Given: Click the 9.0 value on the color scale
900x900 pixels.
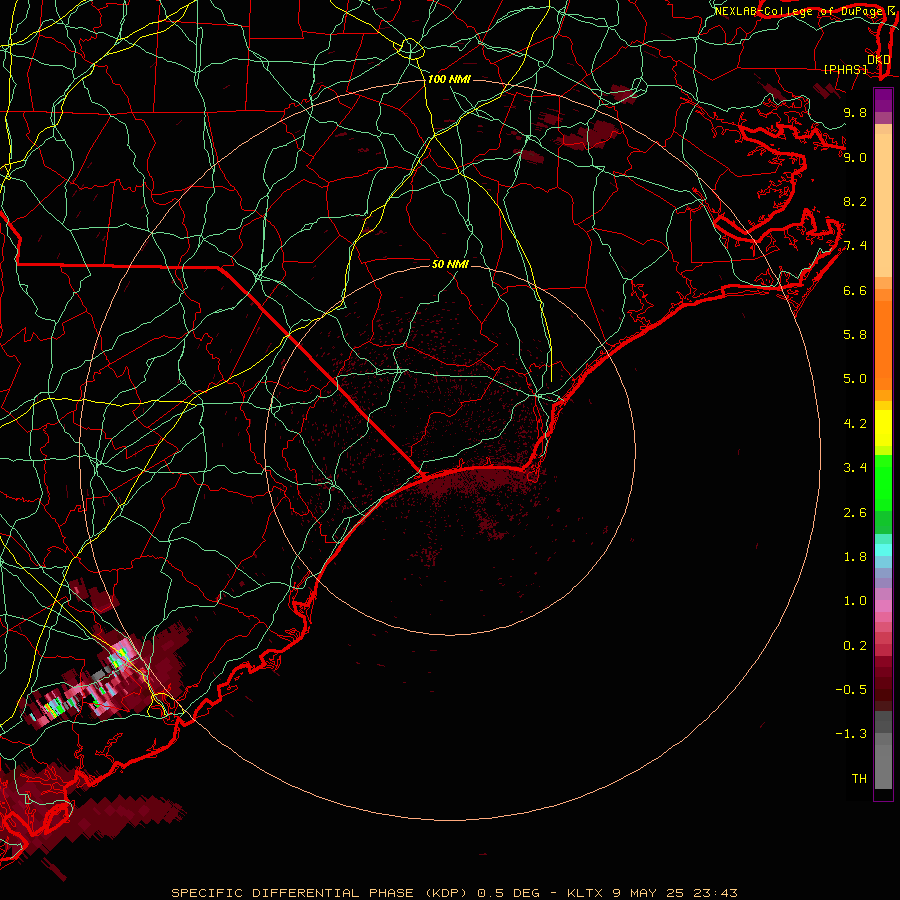Looking at the screenshot, I should (855, 157).
